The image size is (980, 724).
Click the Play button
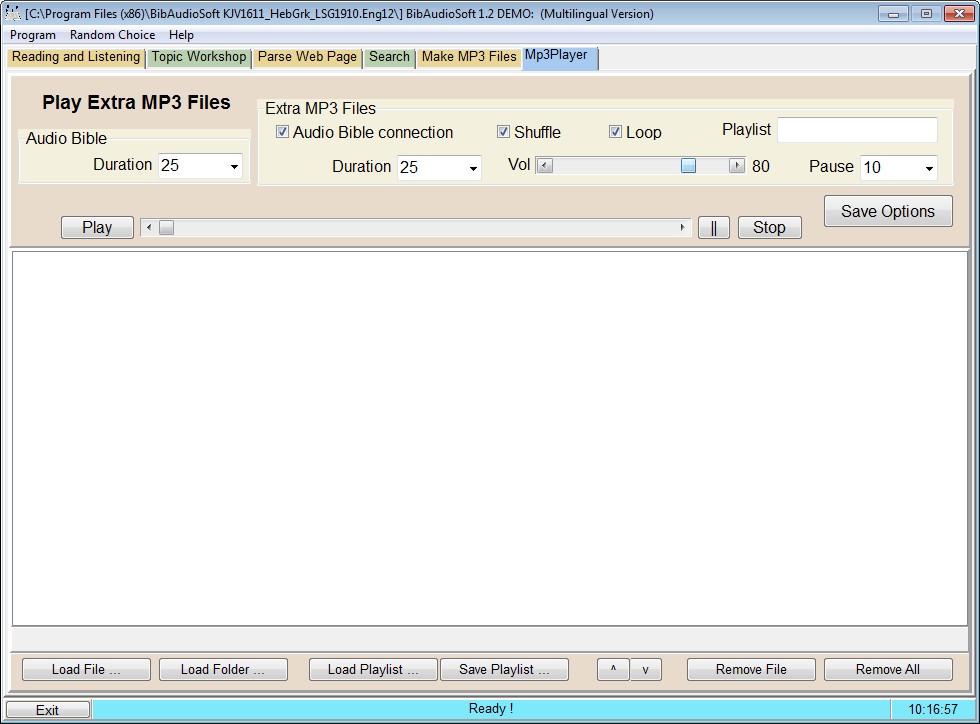[x=98, y=228]
